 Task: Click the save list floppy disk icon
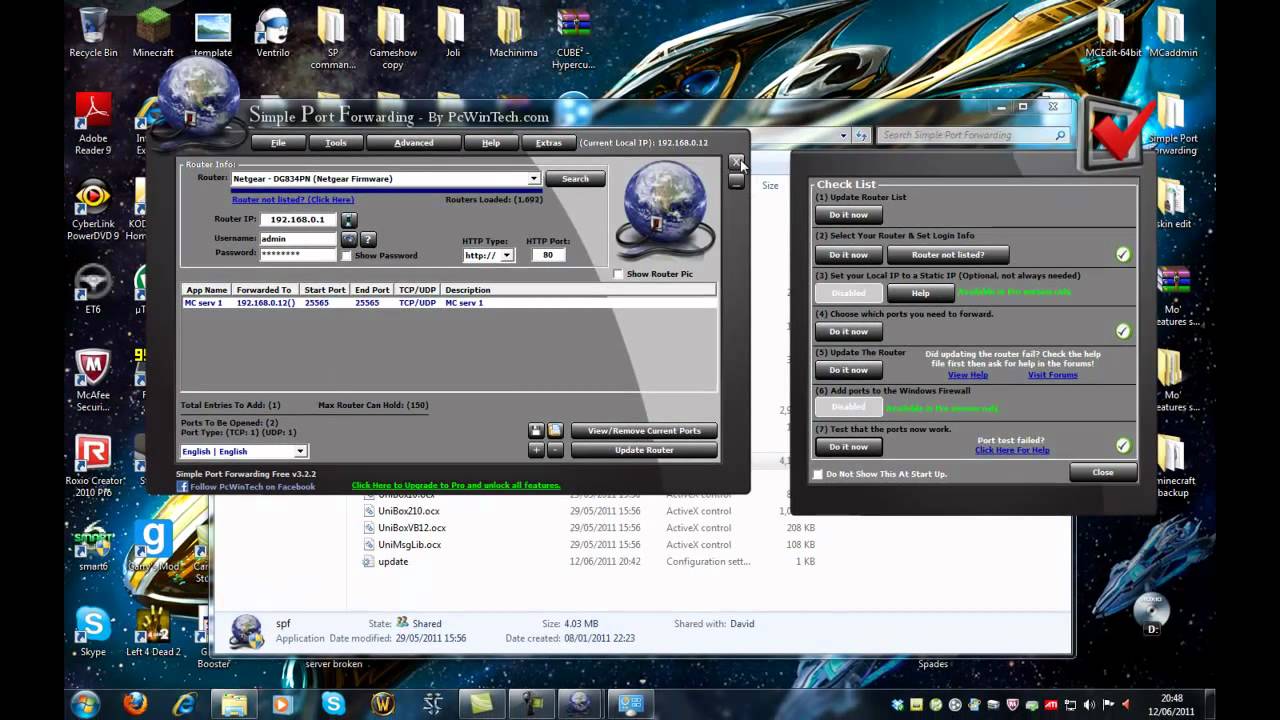pos(536,431)
